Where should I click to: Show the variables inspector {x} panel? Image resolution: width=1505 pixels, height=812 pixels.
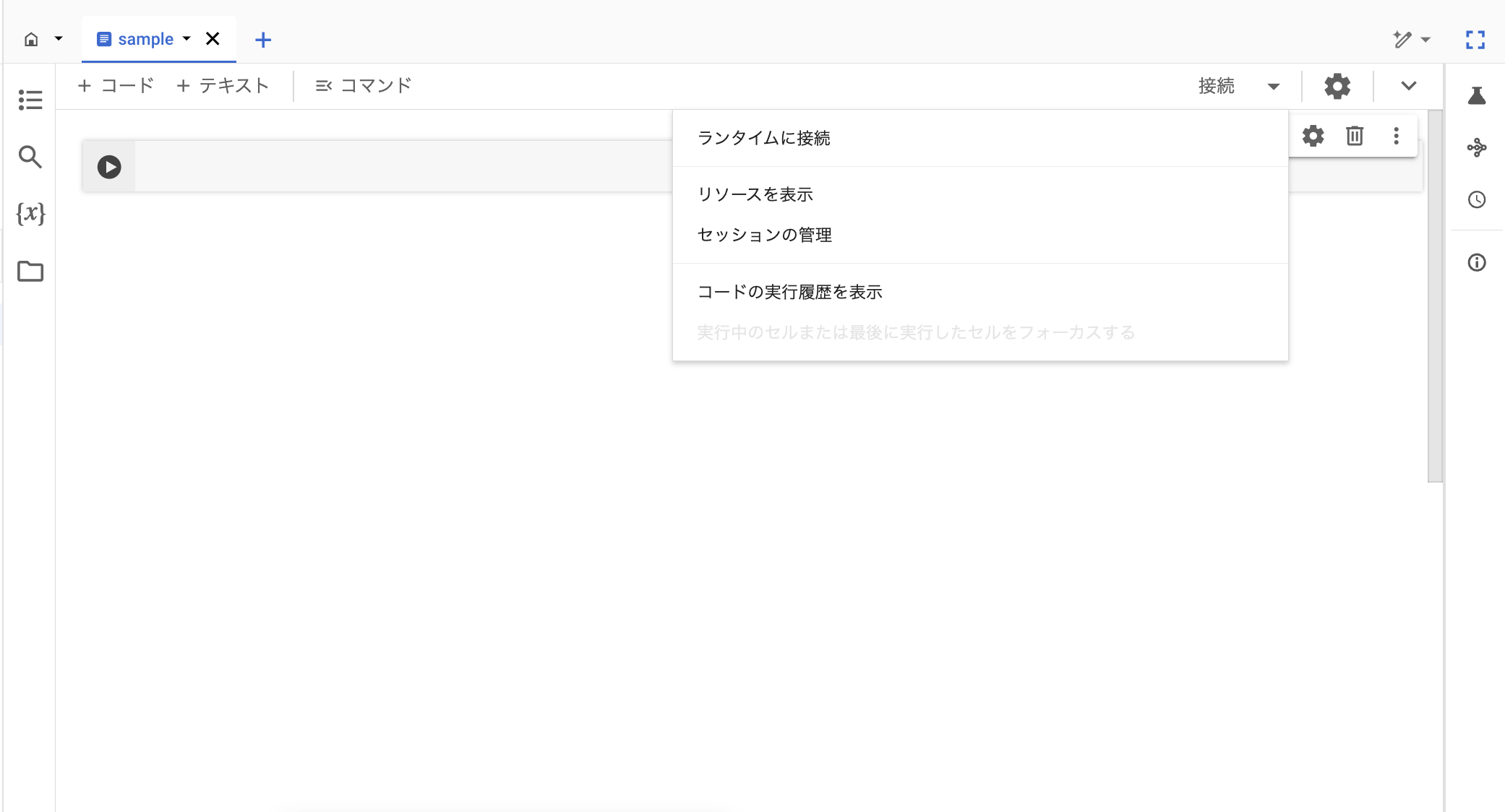tap(30, 214)
